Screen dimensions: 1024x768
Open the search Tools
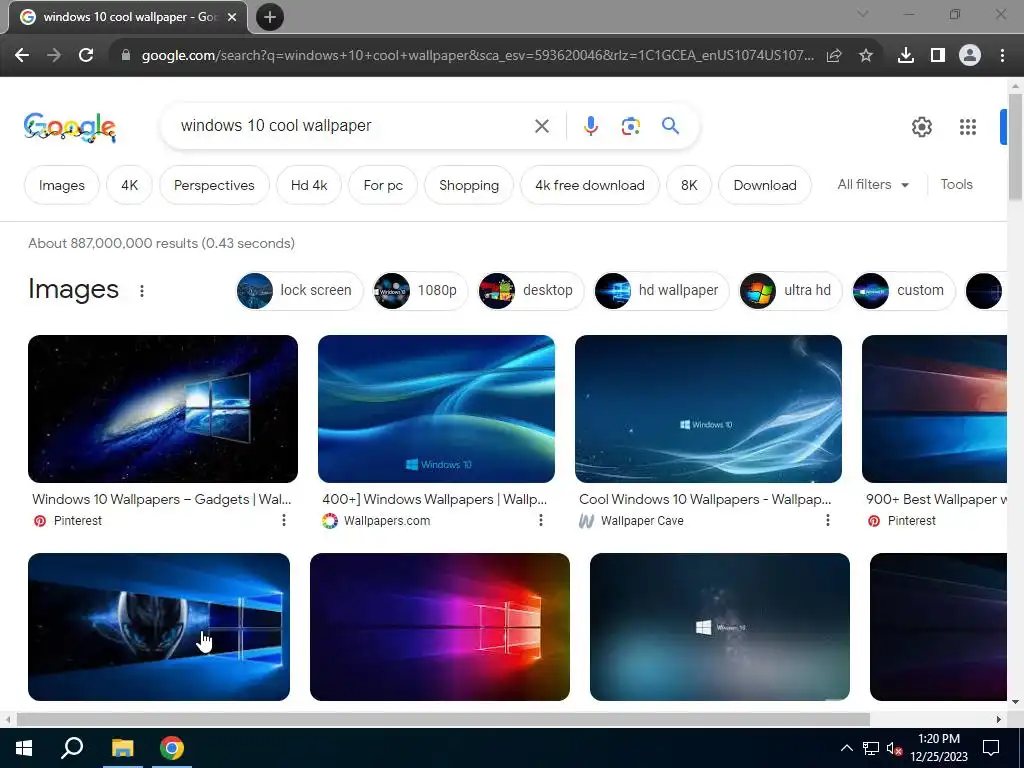click(x=956, y=185)
